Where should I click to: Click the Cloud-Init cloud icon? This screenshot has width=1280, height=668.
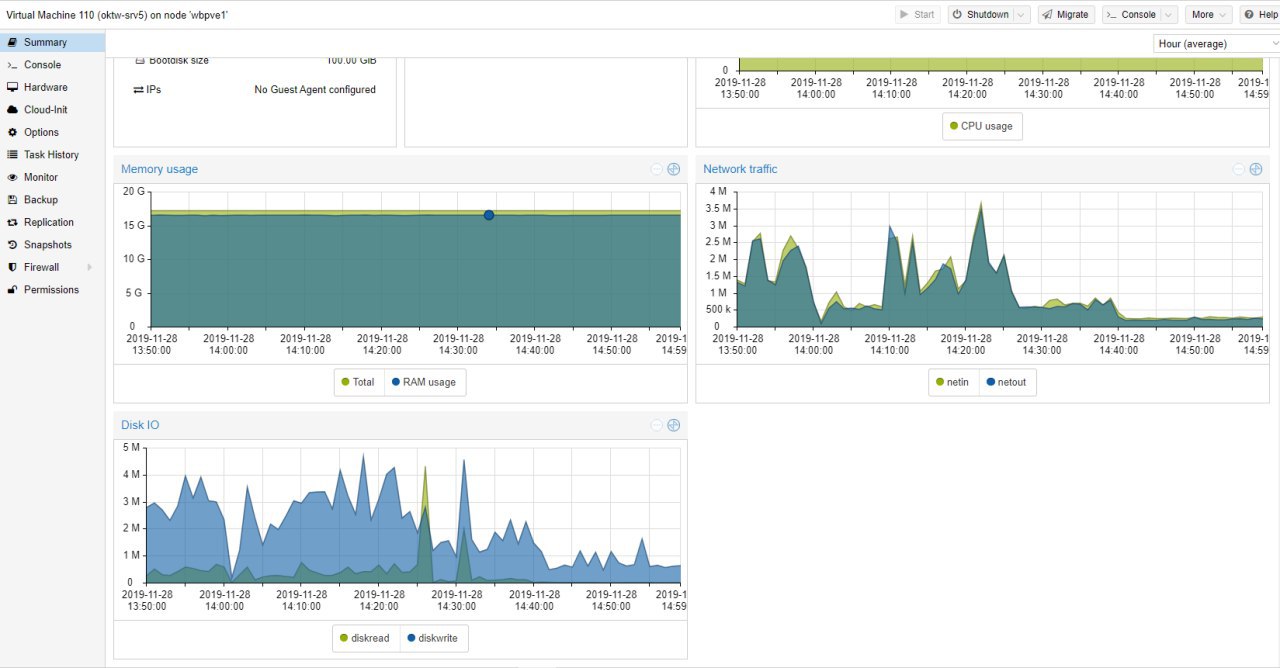click(x=13, y=110)
